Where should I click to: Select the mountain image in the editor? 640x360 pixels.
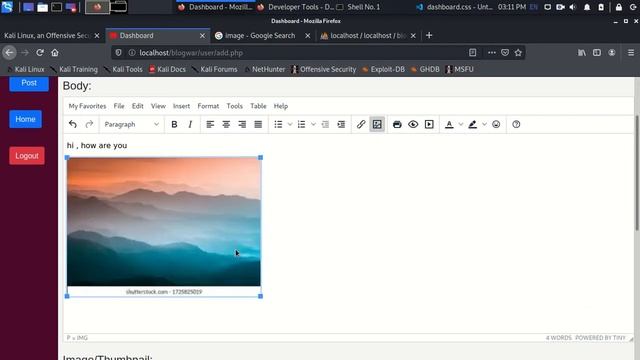coord(164,227)
